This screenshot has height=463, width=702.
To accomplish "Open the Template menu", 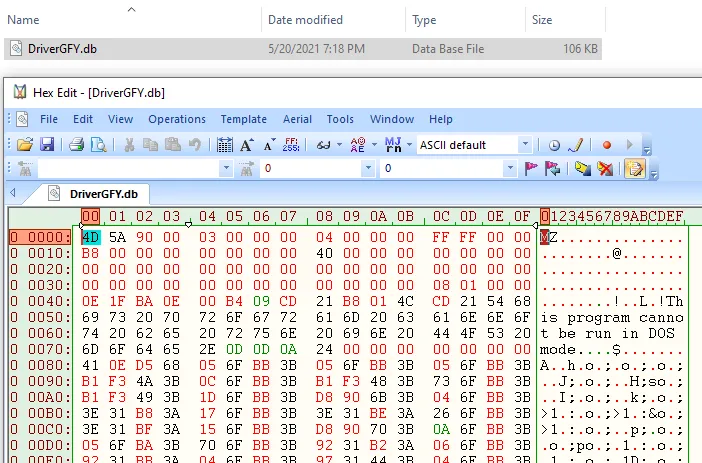I will click(x=244, y=119).
